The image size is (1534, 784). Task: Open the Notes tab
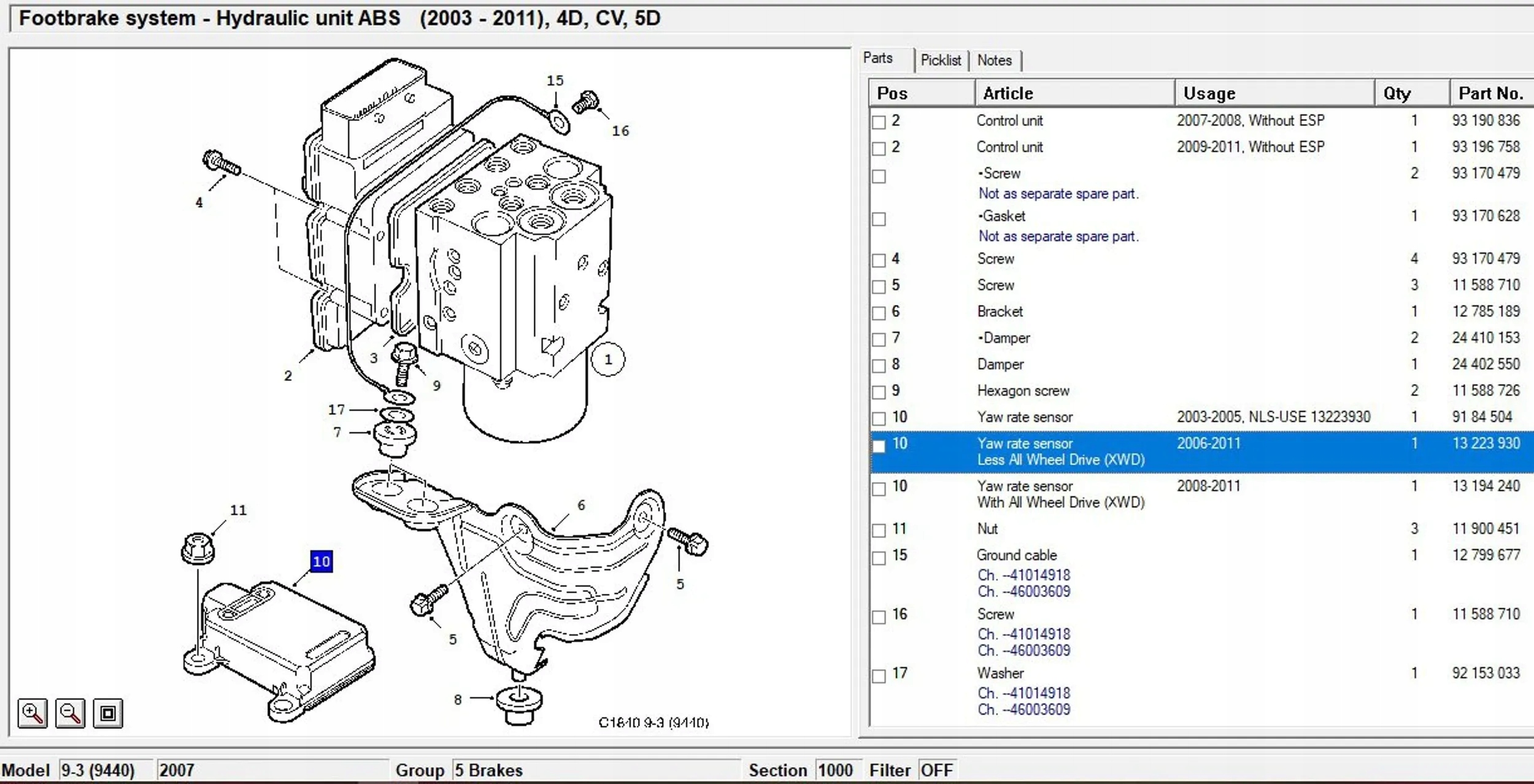pyautogui.click(x=994, y=60)
